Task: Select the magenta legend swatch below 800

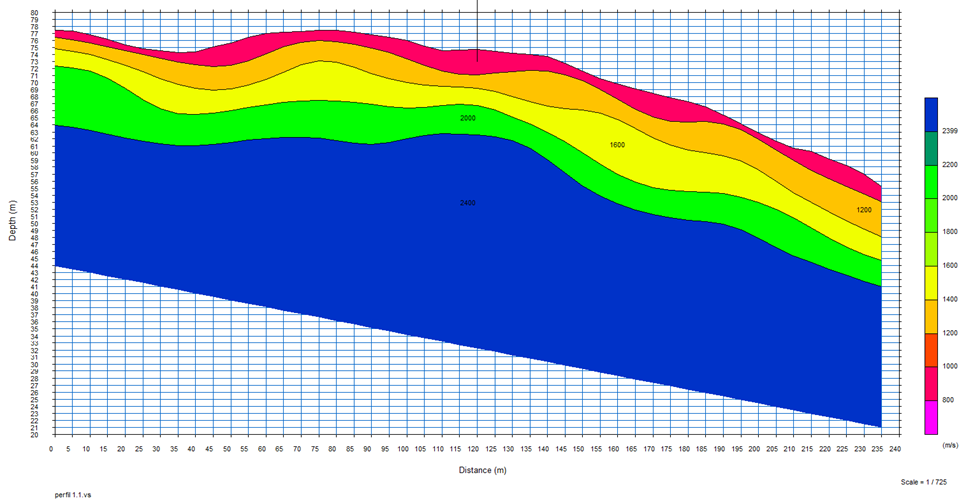Action: 931,418
